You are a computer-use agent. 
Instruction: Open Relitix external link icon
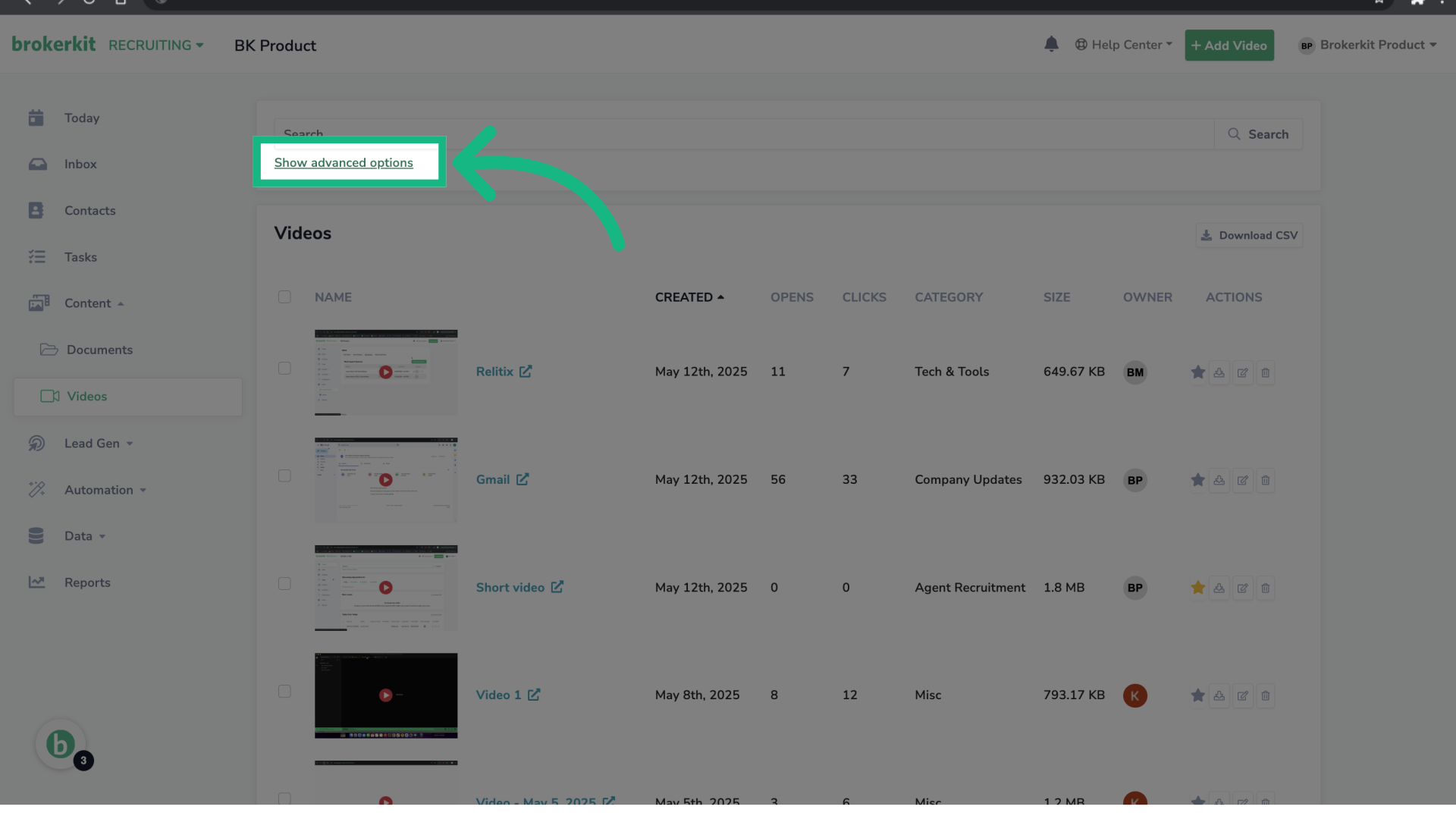526,372
